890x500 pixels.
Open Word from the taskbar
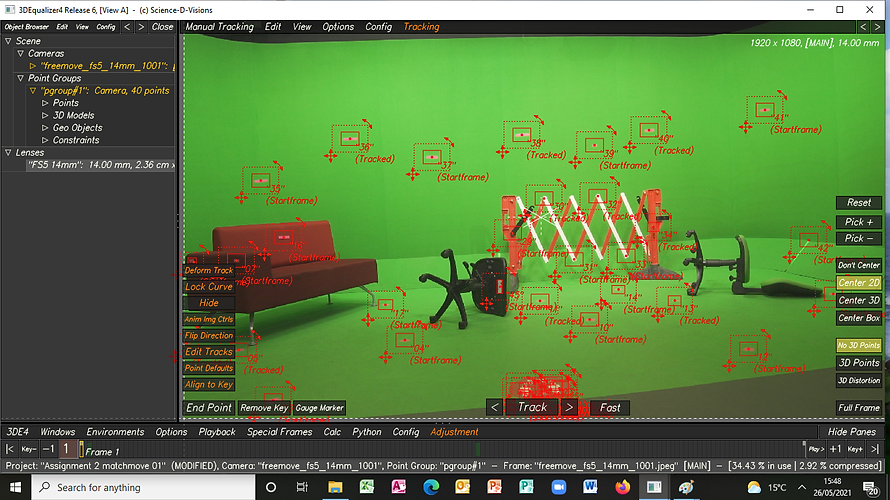pyautogui.click(x=590, y=487)
